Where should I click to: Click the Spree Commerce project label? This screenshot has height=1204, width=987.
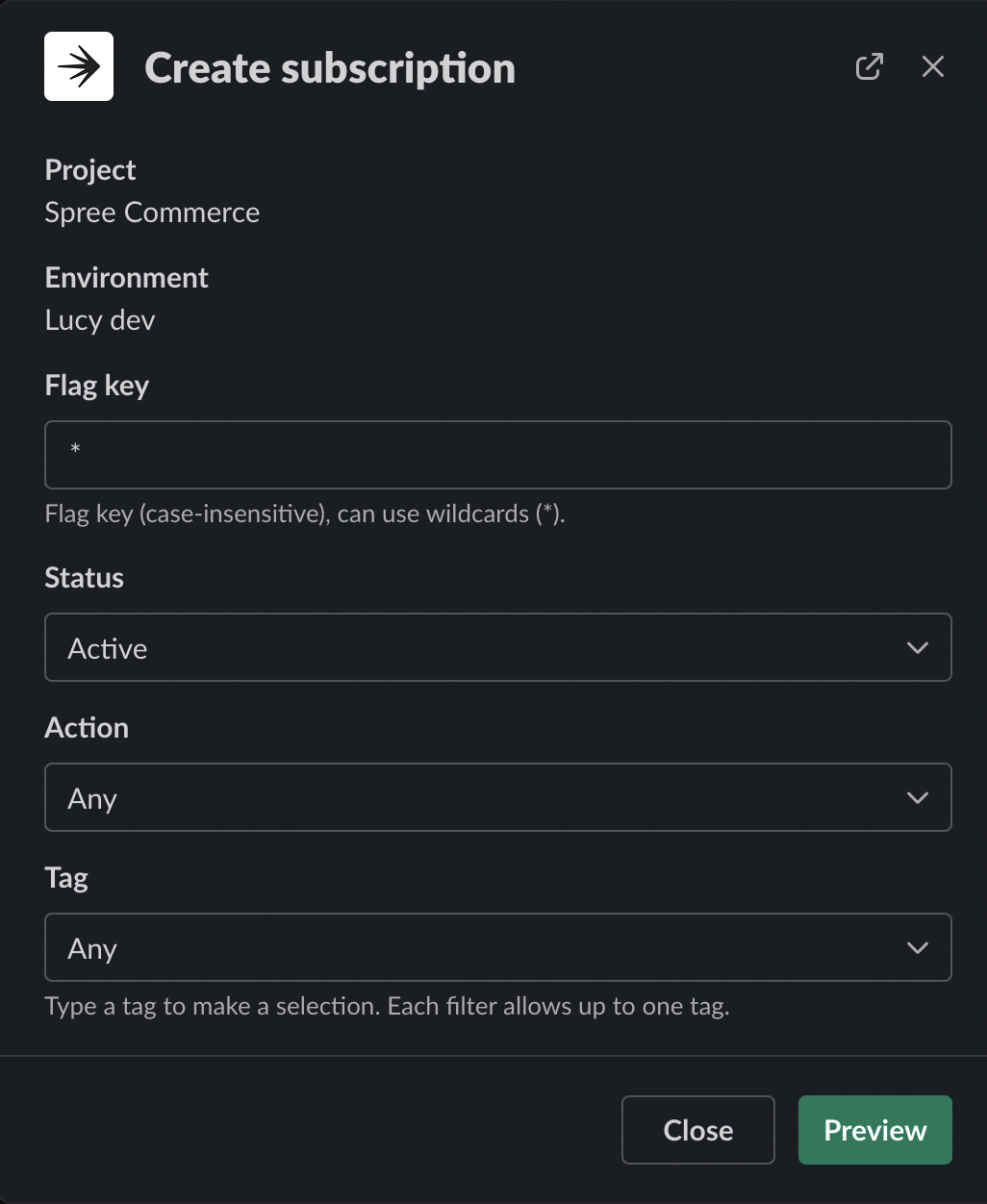pyautogui.click(x=151, y=212)
